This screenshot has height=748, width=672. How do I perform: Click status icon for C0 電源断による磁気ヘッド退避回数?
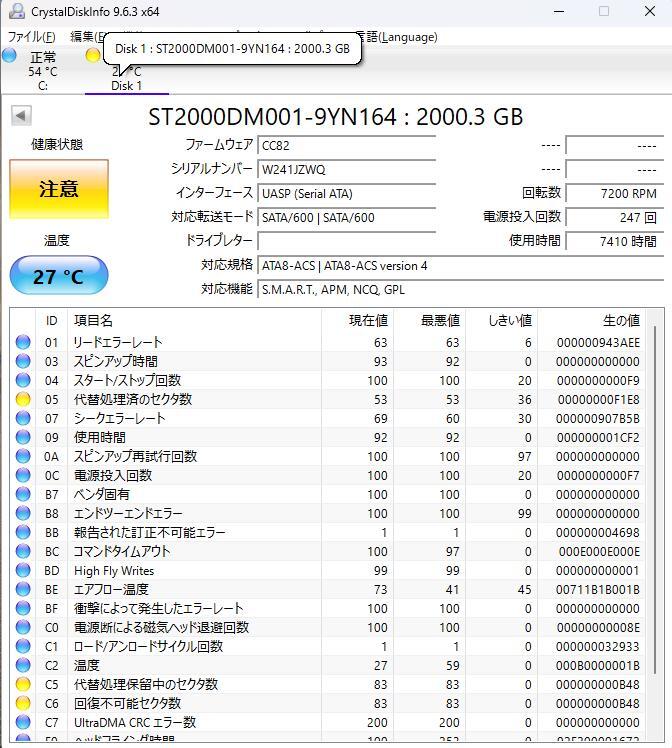point(23,627)
